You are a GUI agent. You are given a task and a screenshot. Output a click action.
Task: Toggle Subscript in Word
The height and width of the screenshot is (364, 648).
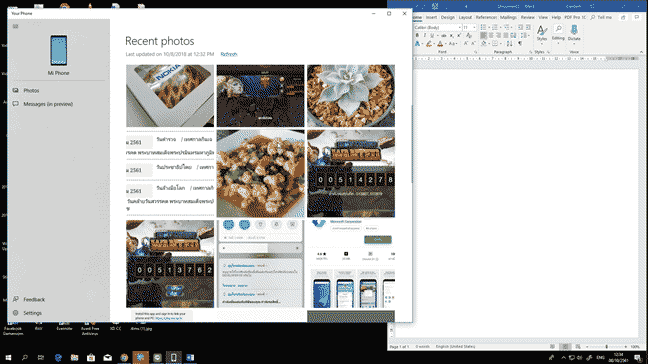tap(452, 36)
